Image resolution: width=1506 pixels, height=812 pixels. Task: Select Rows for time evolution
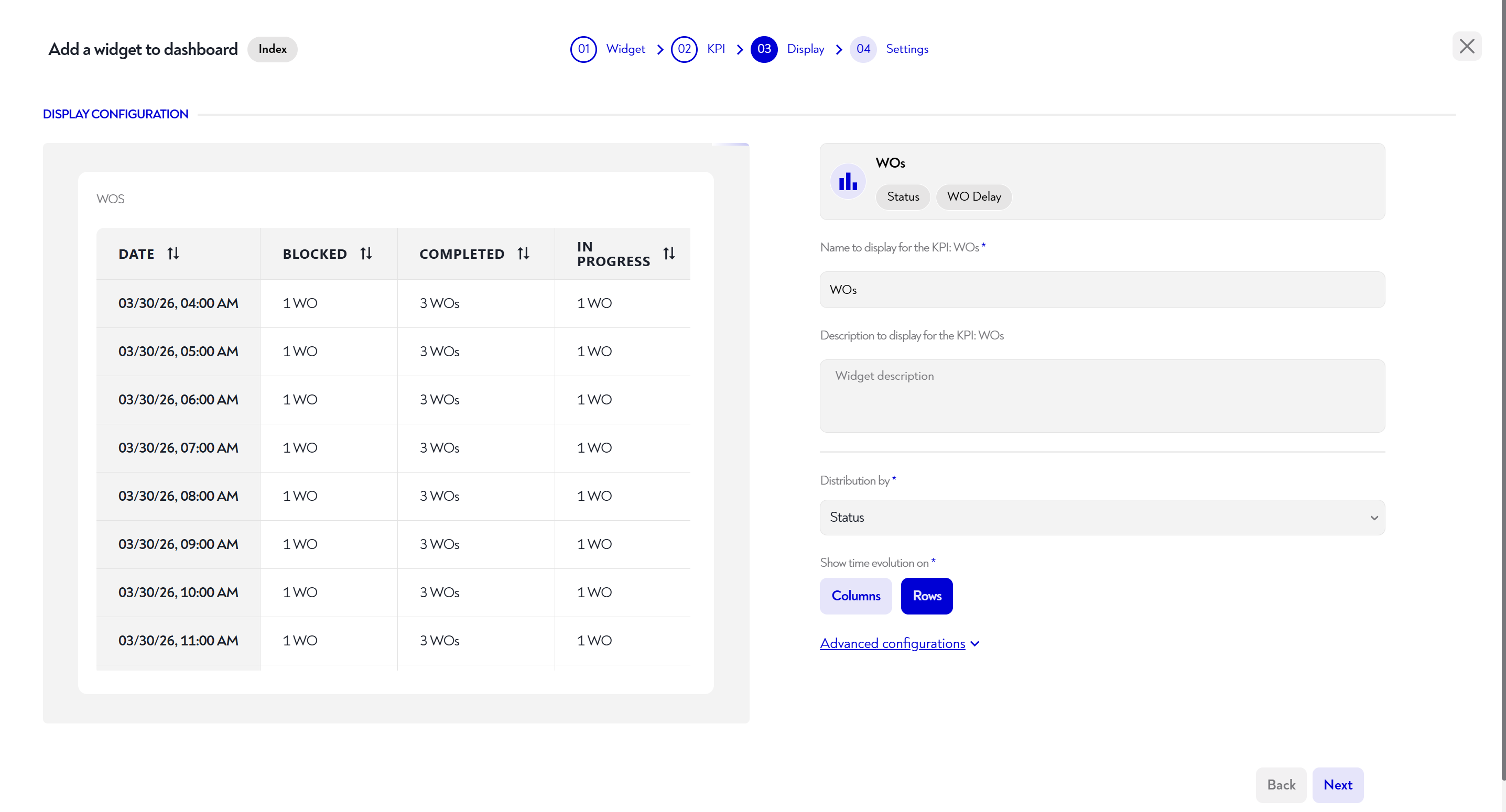pyautogui.click(x=926, y=596)
